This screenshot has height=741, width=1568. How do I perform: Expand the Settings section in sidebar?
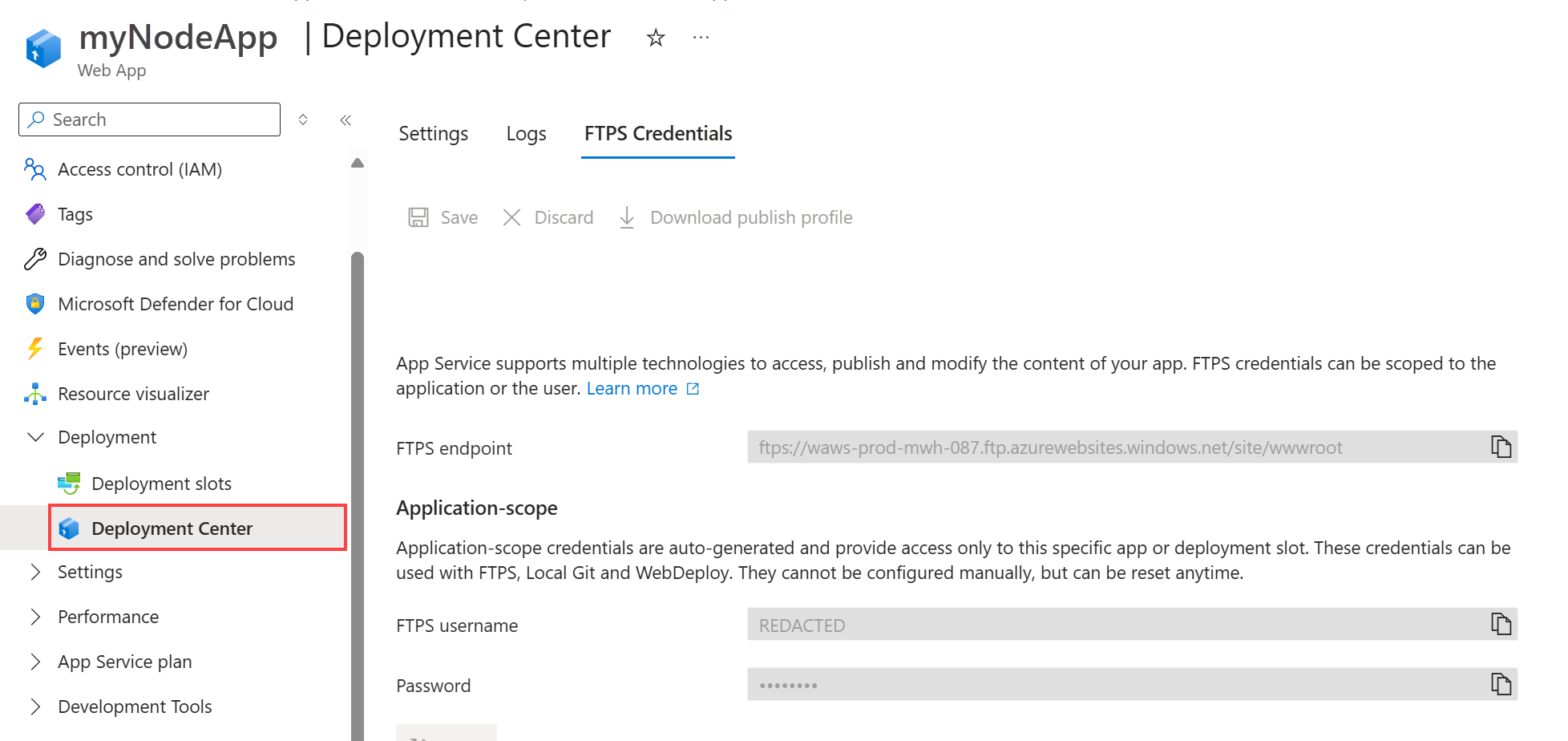pos(35,572)
